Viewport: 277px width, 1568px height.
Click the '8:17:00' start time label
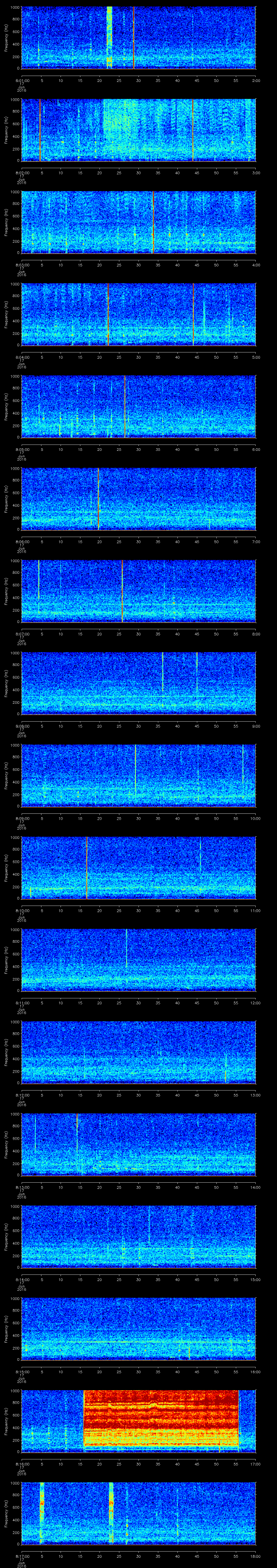22,1556
